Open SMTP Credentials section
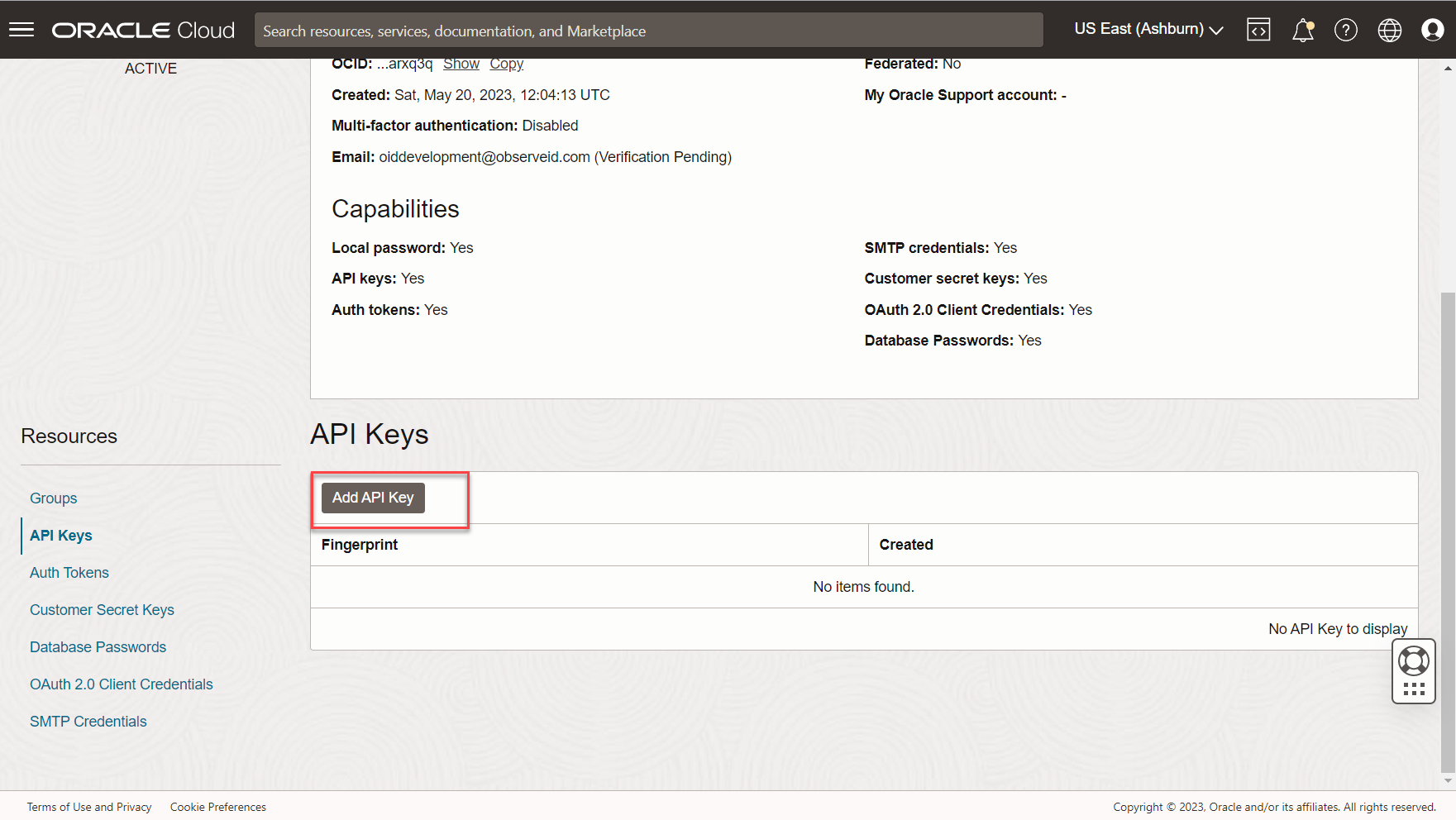The width and height of the screenshot is (1456, 820). [x=88, y=722]
